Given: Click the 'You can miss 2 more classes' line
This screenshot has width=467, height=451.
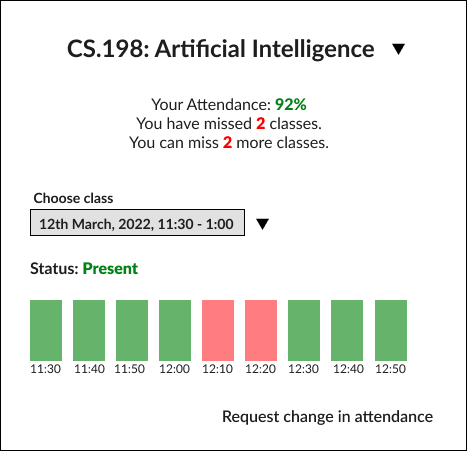Looking at the screenshot, I should point(229,143).
